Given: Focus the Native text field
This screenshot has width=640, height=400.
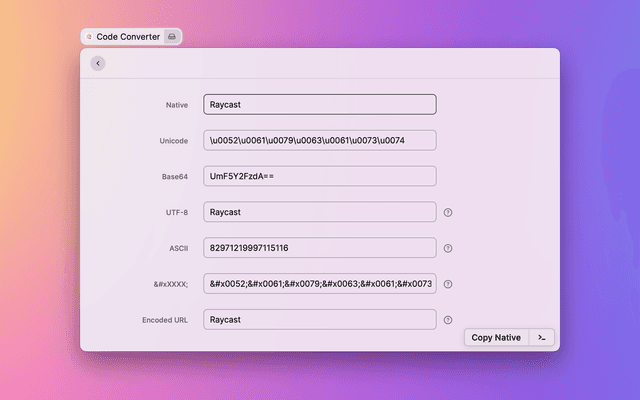Looking at the screenshot, I should [320, 104].
